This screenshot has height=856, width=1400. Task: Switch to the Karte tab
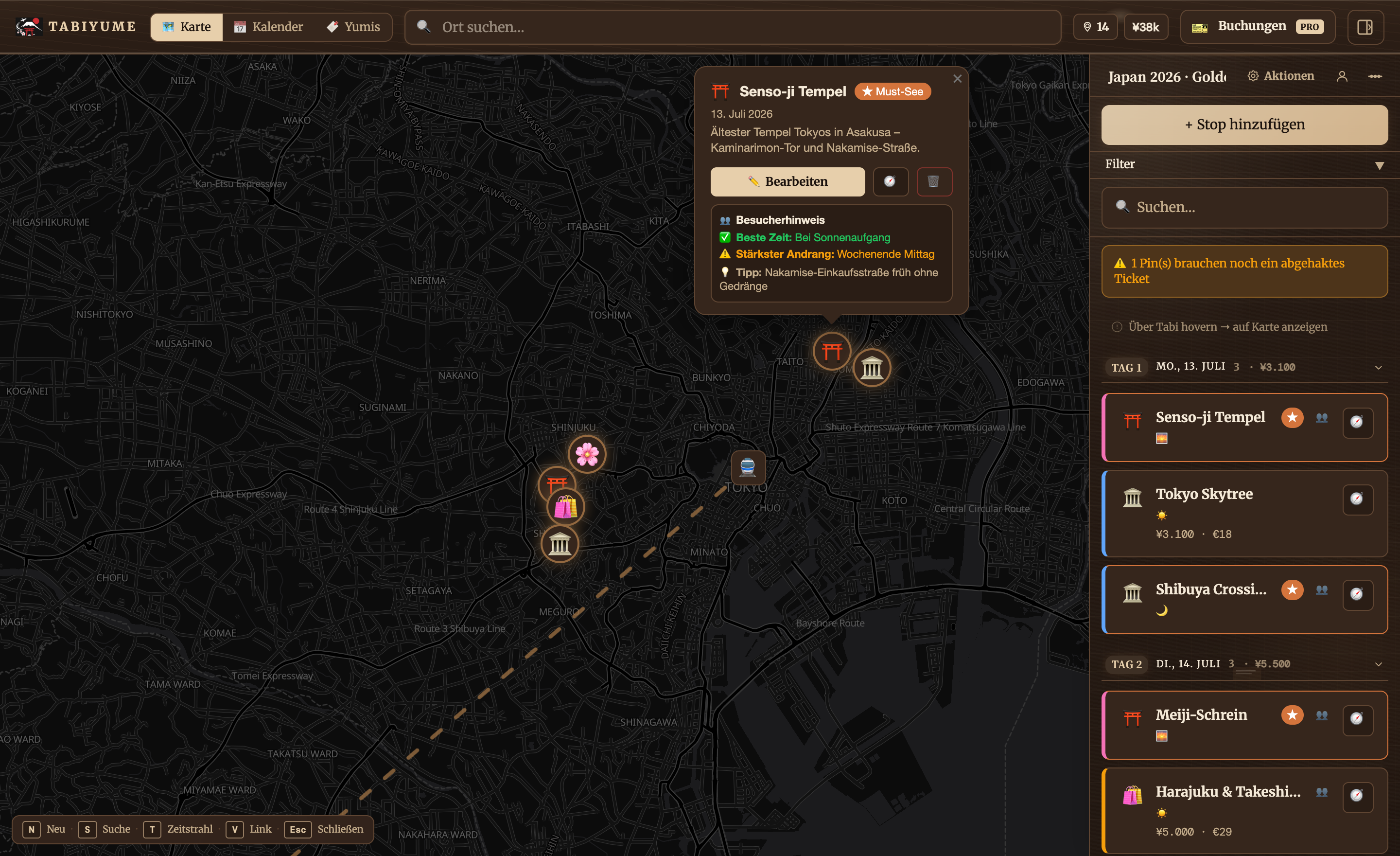pos(186,27)
